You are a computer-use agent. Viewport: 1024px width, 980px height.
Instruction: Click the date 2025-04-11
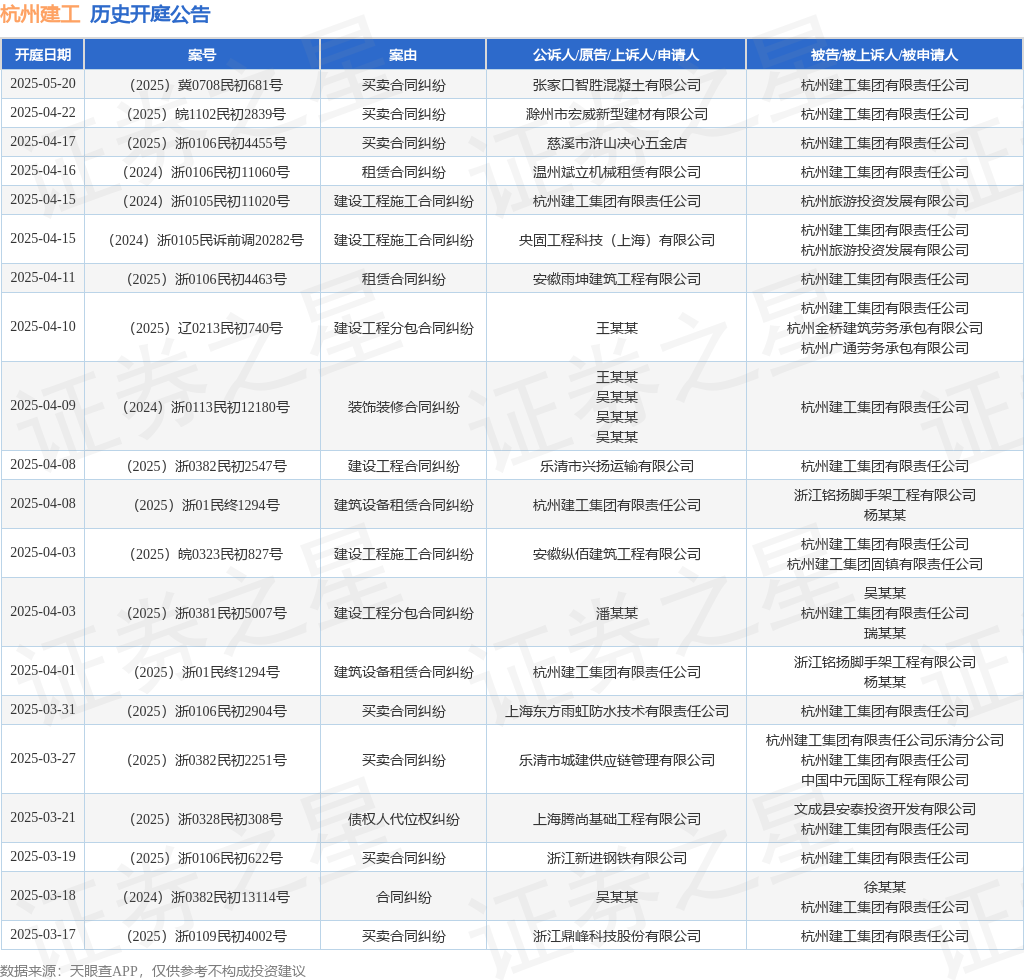coord(43,277)
